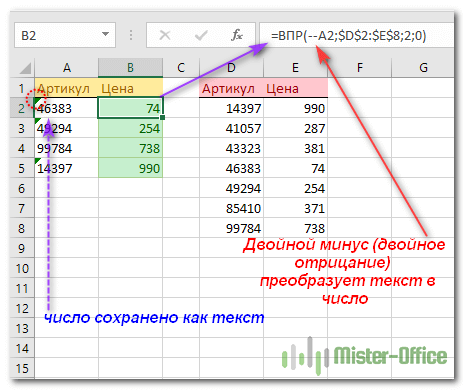Click cell D3 containing 41057

tap(231, 128)
